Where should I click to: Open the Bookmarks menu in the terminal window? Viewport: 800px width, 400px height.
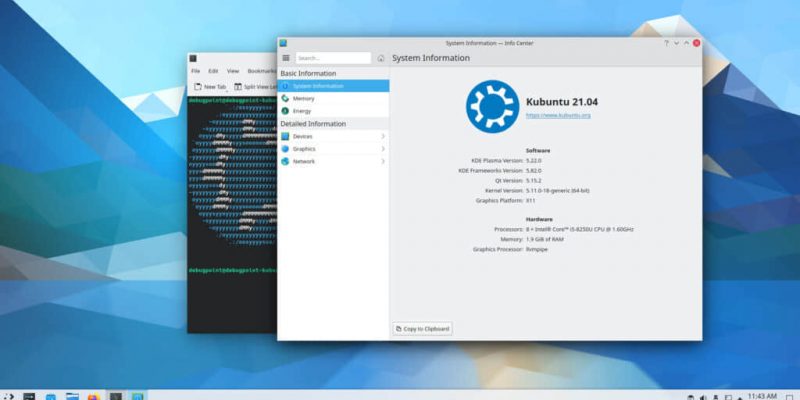coord(262,71)
